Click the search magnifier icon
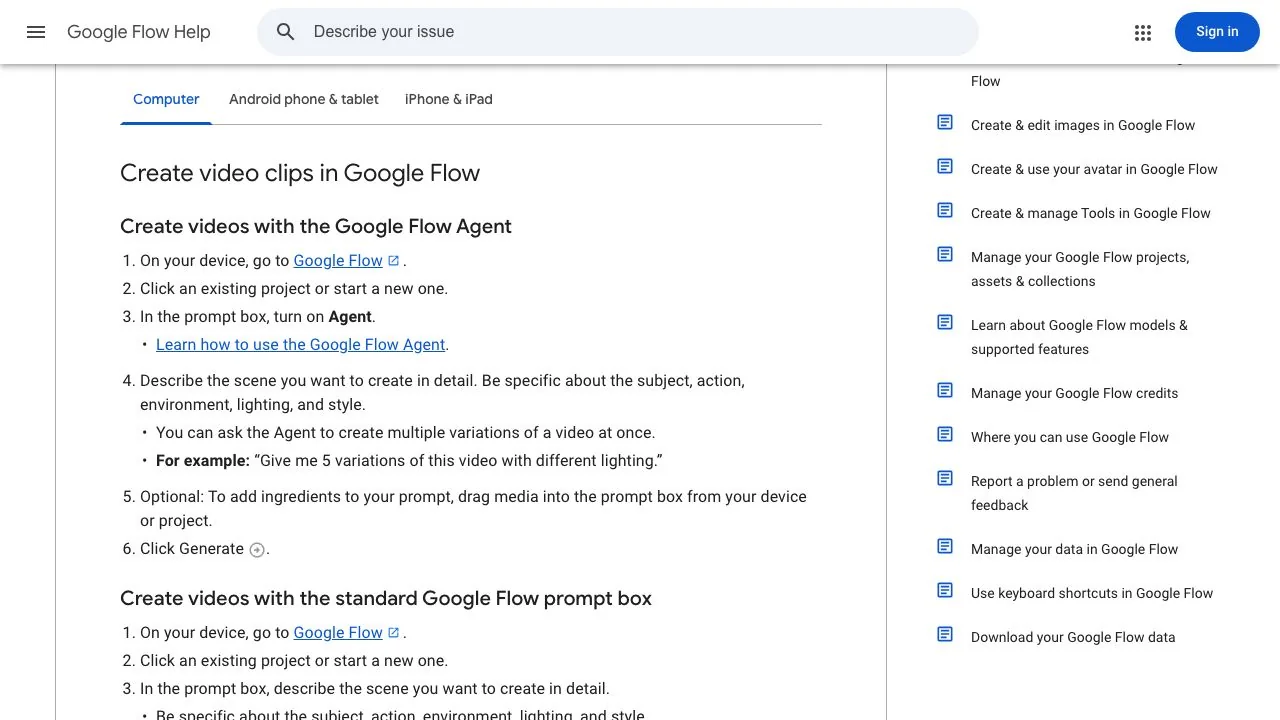 point(286,32)
